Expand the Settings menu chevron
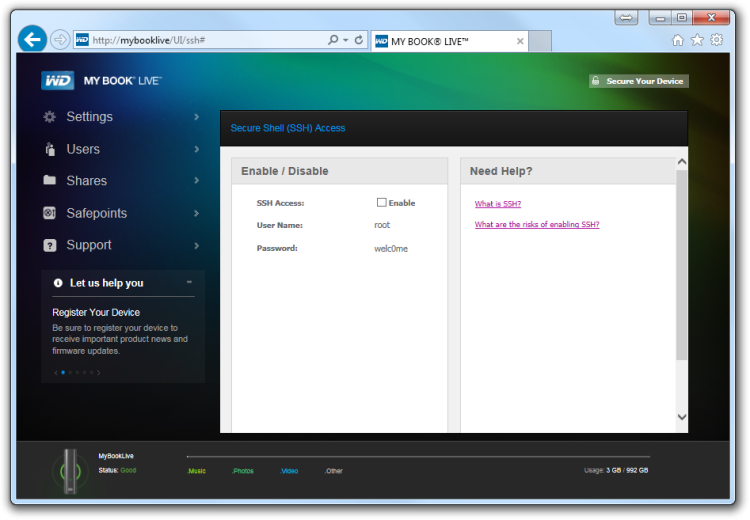The height and width of the screenshot is (520, 750). [196, 117]
